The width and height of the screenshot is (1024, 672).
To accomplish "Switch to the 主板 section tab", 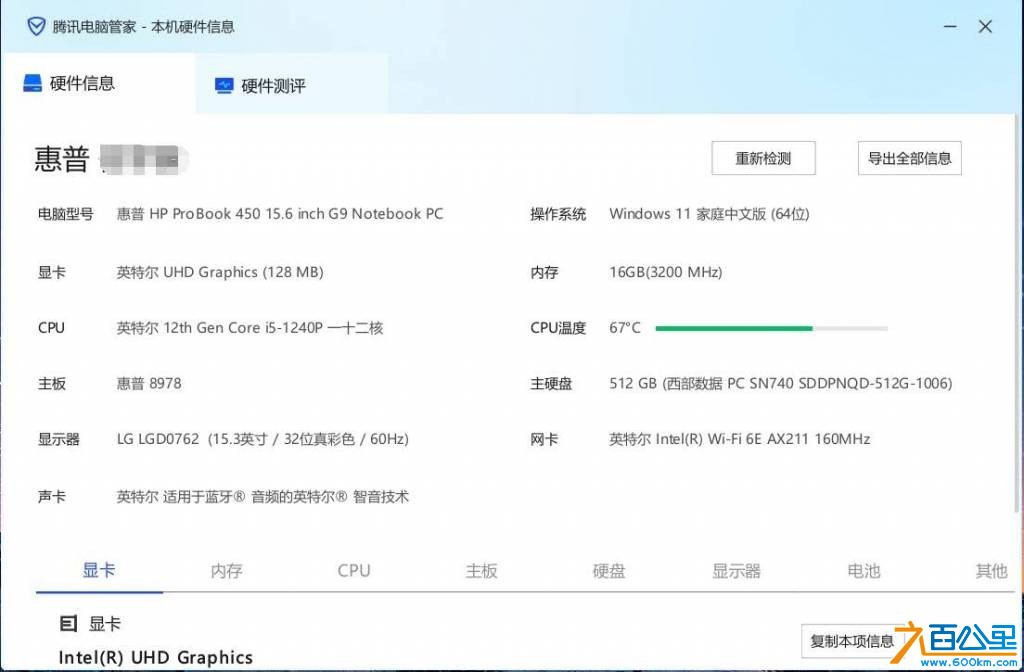I will [482, 570].
